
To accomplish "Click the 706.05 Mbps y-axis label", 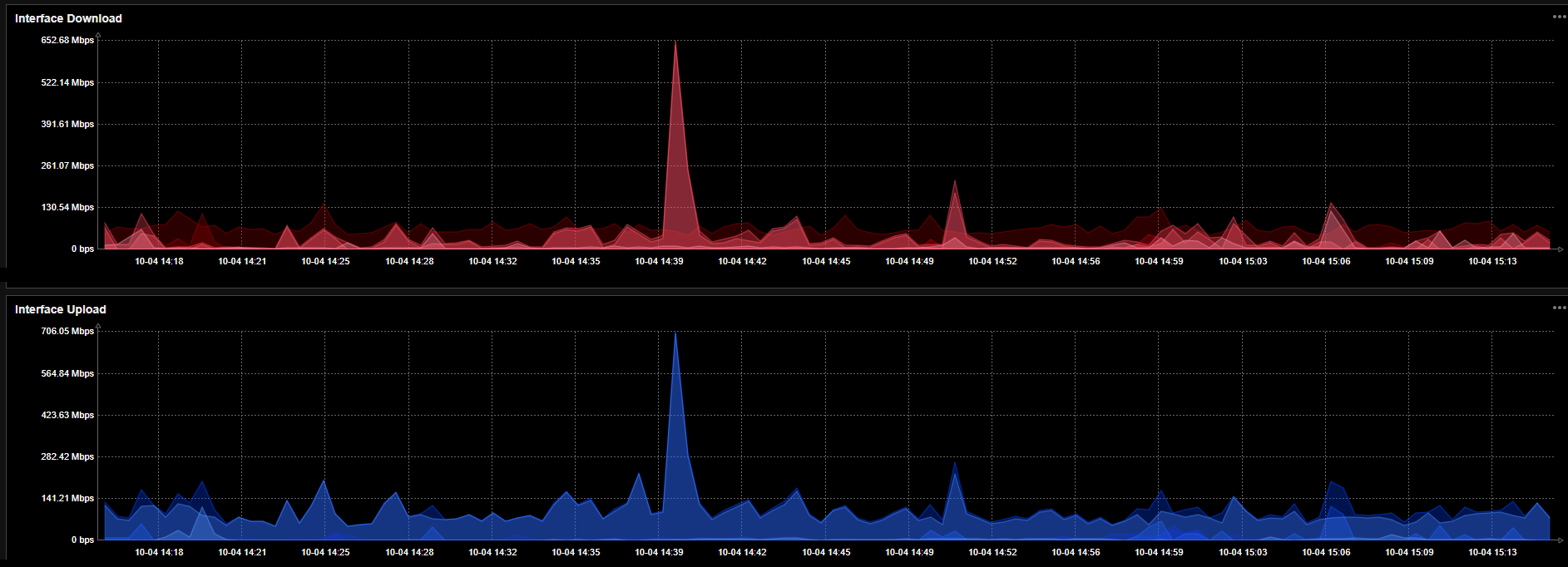I will click(x=67, y=331).
